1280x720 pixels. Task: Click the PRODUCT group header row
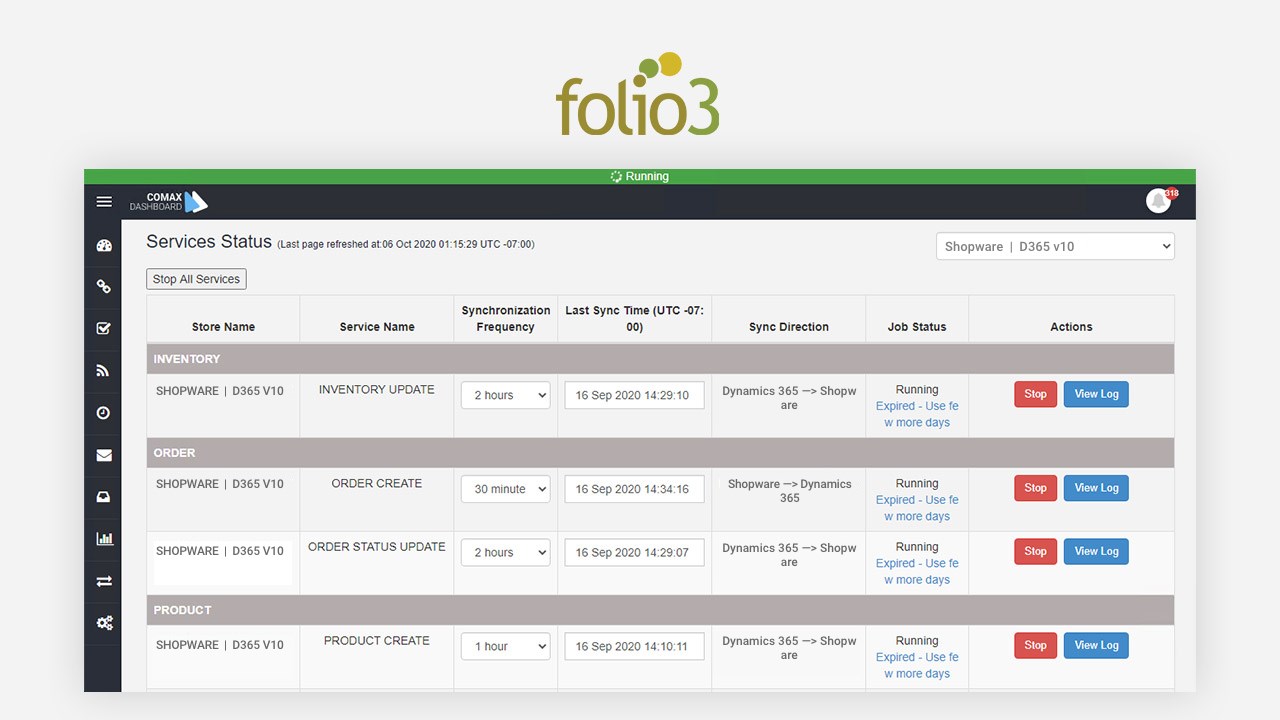point(660,610)
